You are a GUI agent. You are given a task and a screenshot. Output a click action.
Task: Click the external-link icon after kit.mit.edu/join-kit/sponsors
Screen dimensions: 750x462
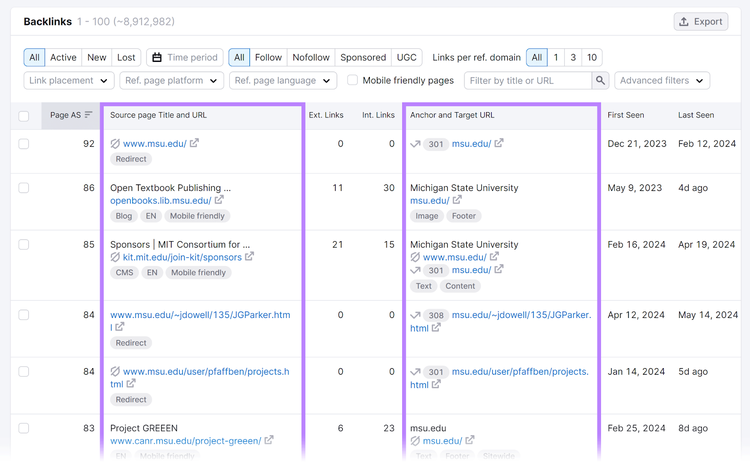[249, 257]
